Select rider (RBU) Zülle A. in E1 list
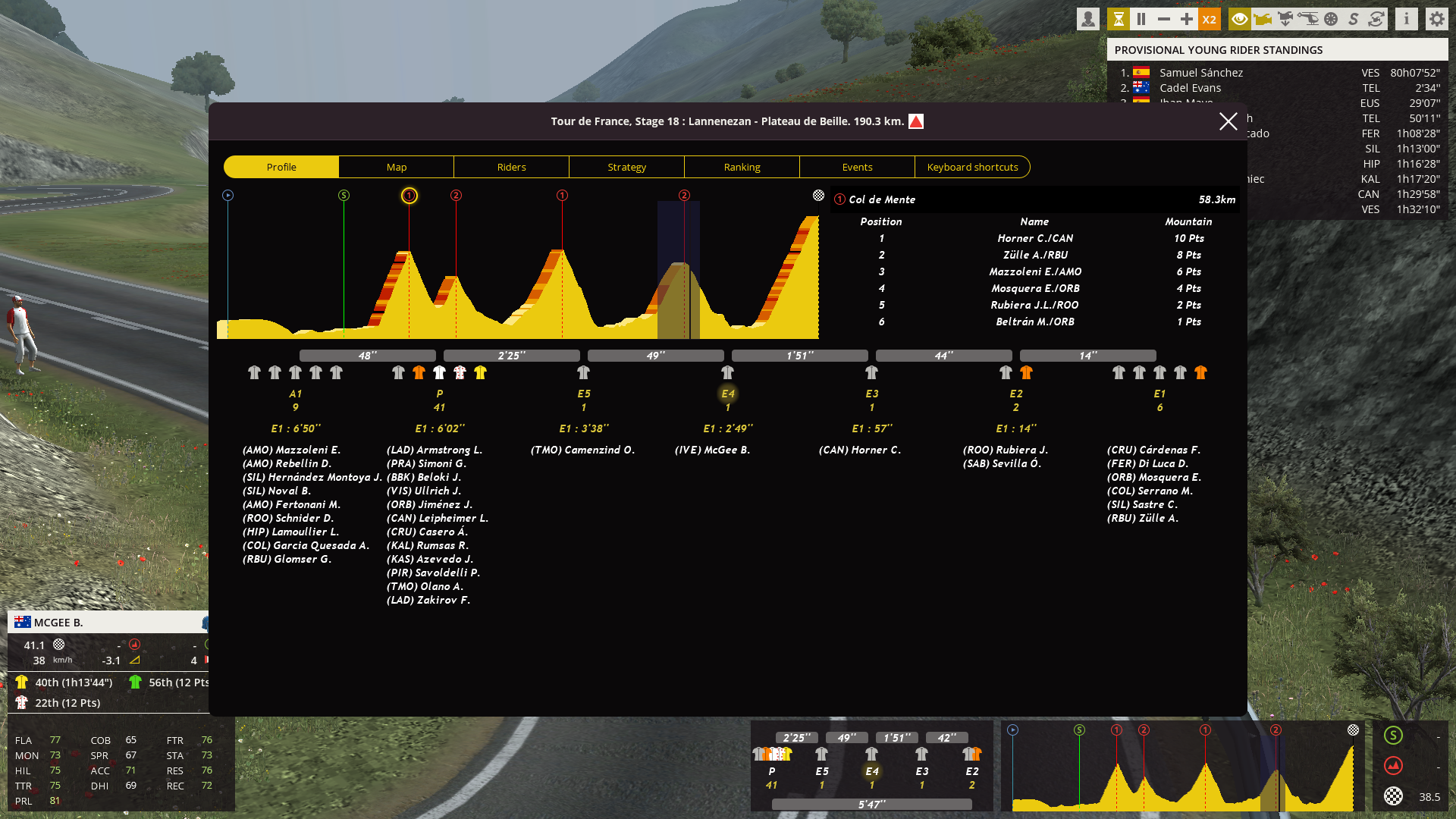Viewport: 1456px width, 819px height. 1143,518
